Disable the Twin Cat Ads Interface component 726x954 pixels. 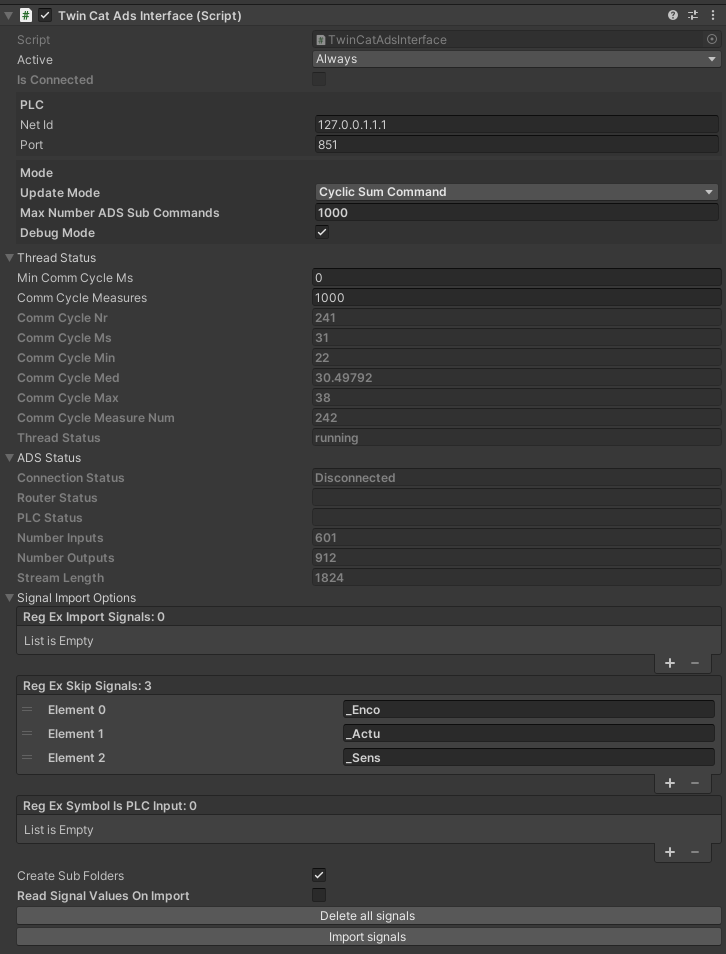[x=45, y=16]
